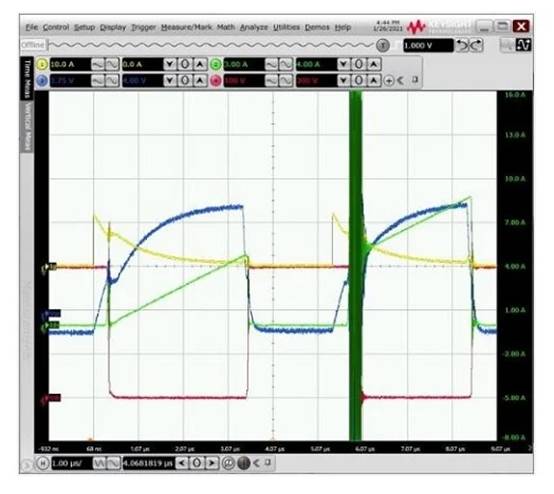The height and width of the screenshot is (494, 554).
Task: Decrease channel 1 offset with down arrow
Action: point(170,64)
